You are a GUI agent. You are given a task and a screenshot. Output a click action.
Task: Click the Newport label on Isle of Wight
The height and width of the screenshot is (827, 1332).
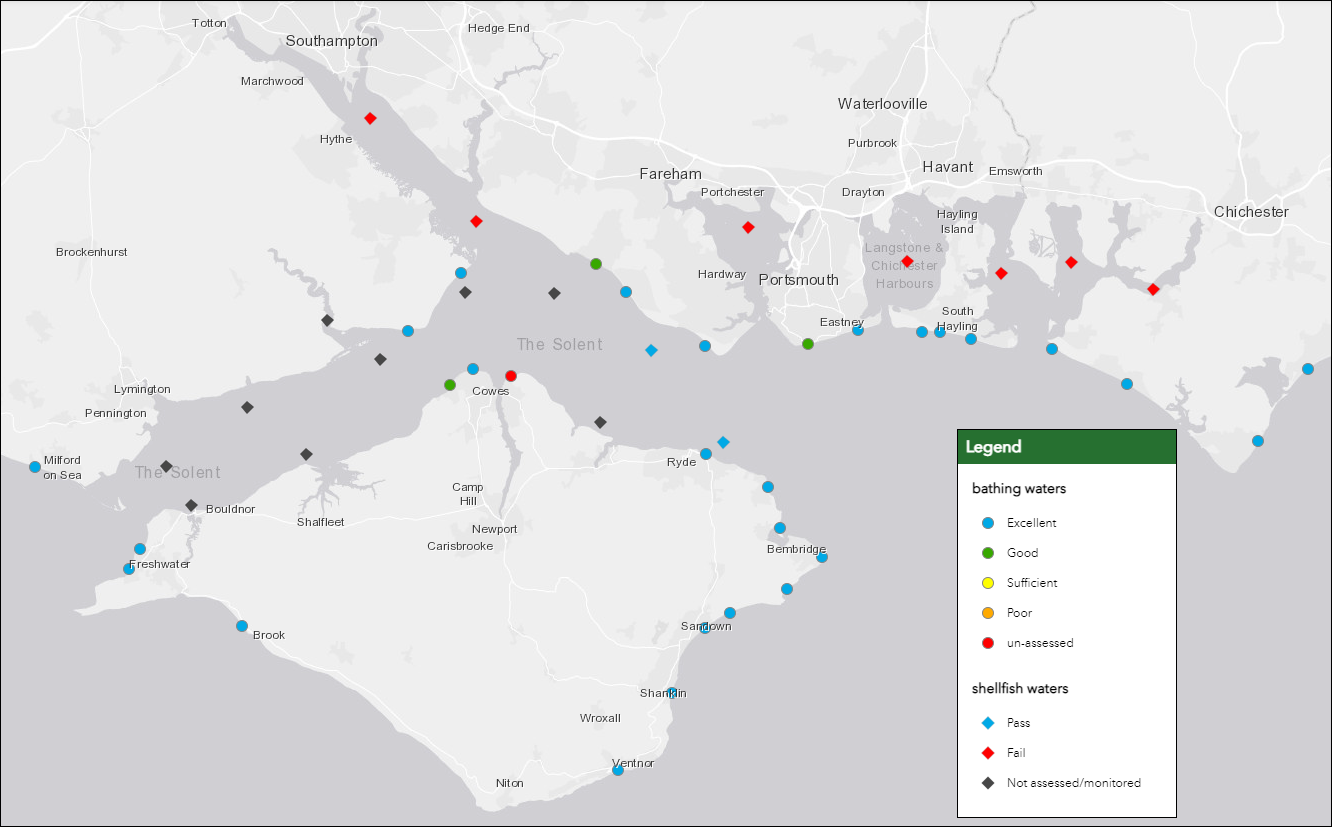[495, 529]
